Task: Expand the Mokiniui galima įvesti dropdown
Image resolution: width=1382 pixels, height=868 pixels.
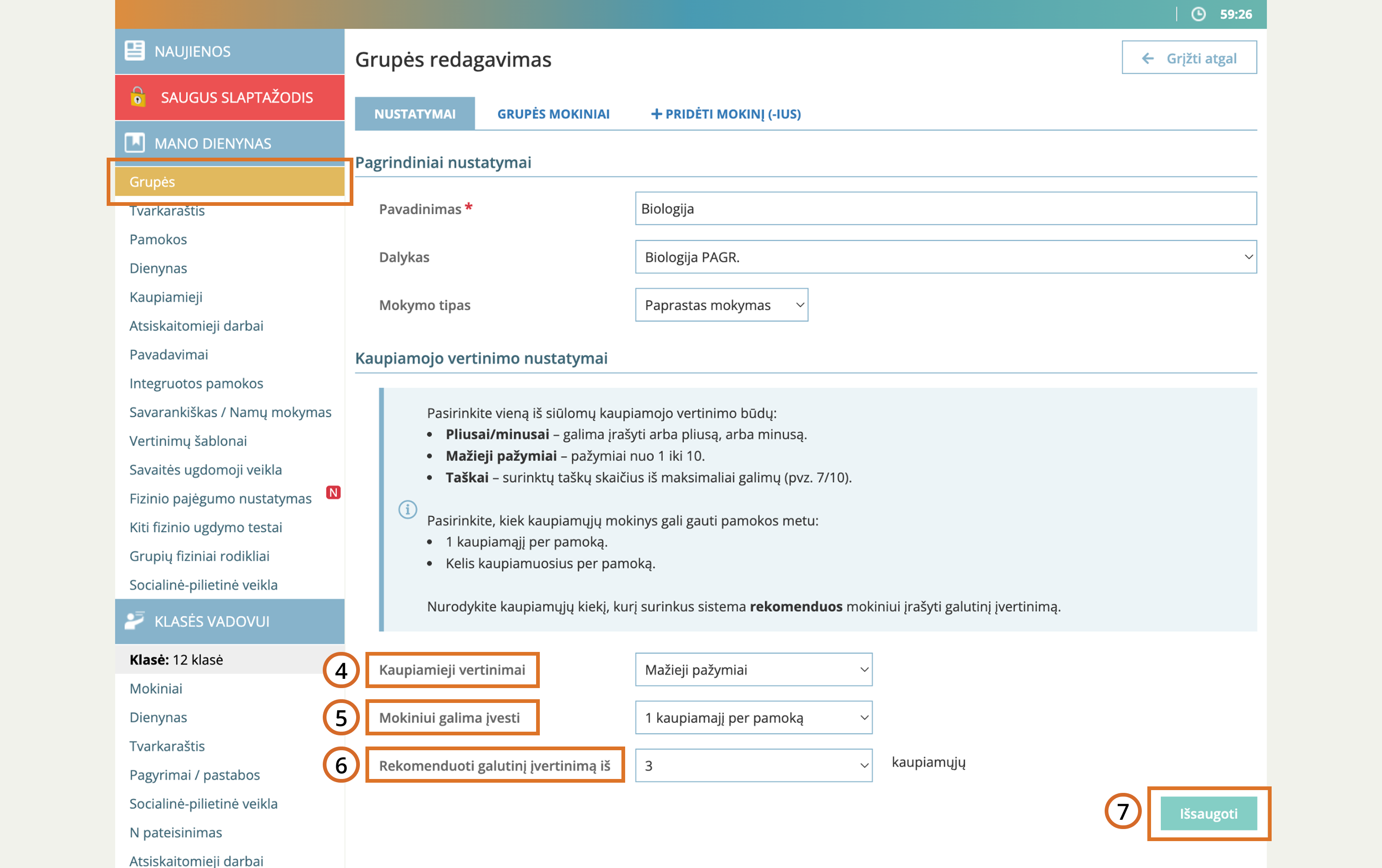Action: pos(753,718)
